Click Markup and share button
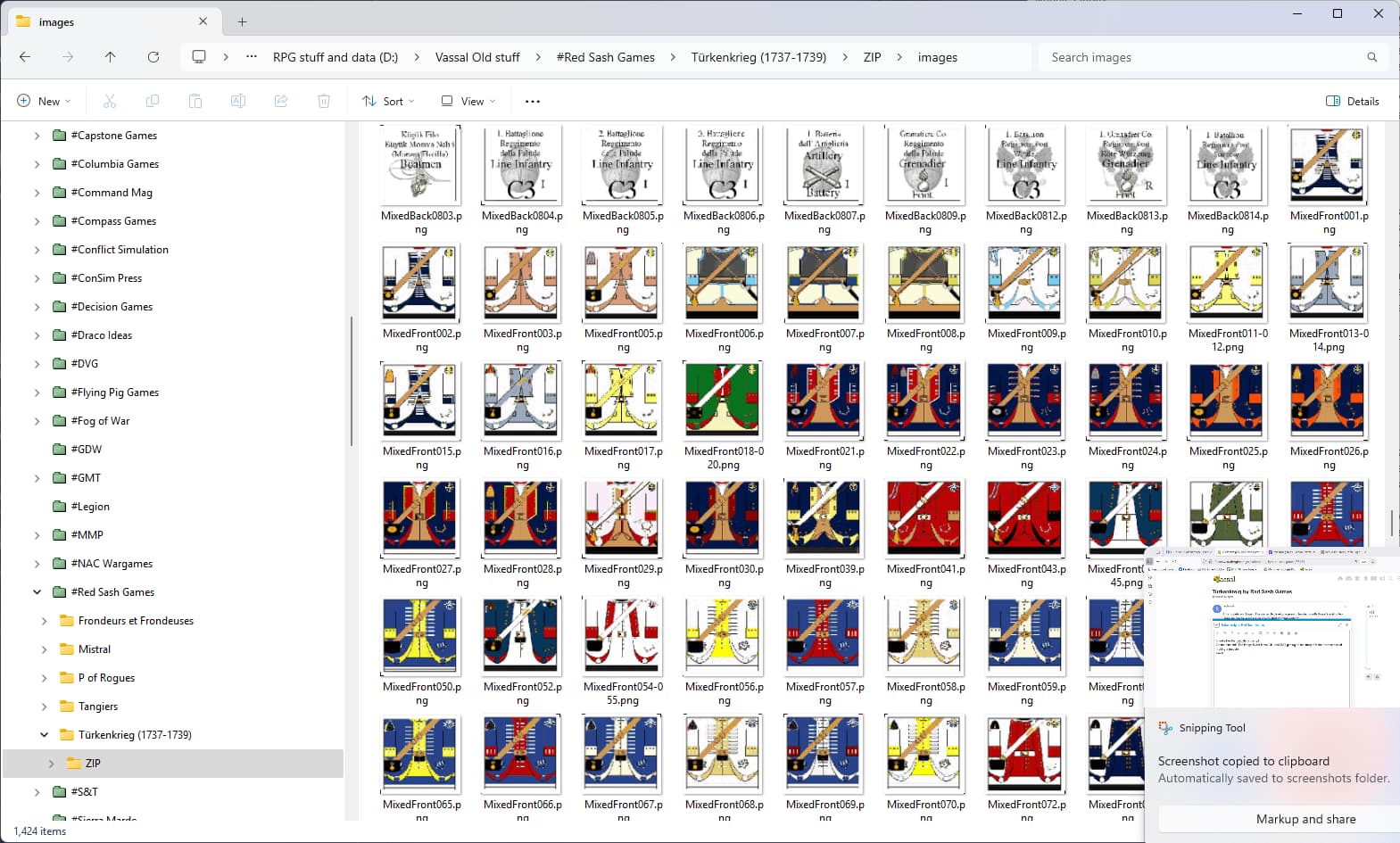This screenshot has width=1400, height=843. [x=1305, y=819]
